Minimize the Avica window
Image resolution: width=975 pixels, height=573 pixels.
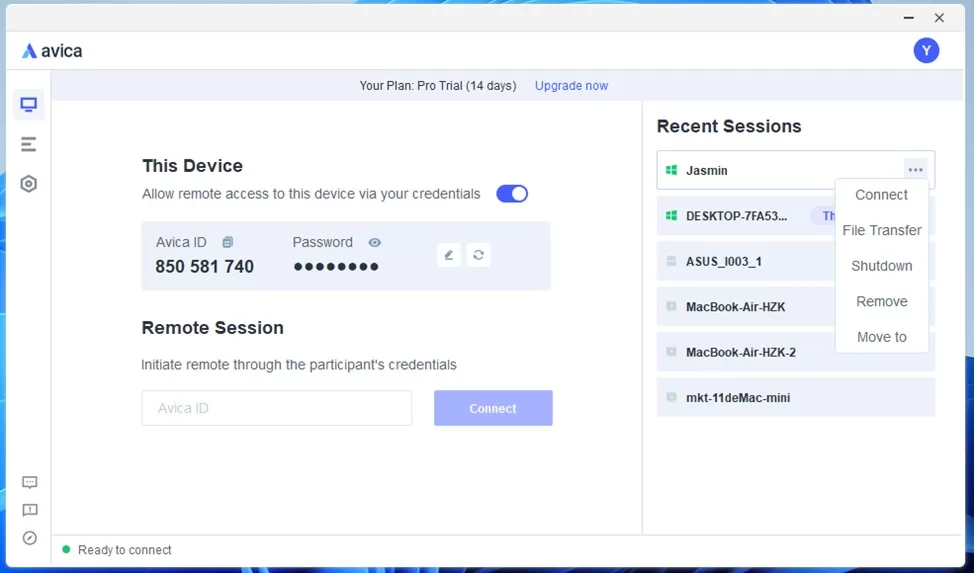(908, 18)
